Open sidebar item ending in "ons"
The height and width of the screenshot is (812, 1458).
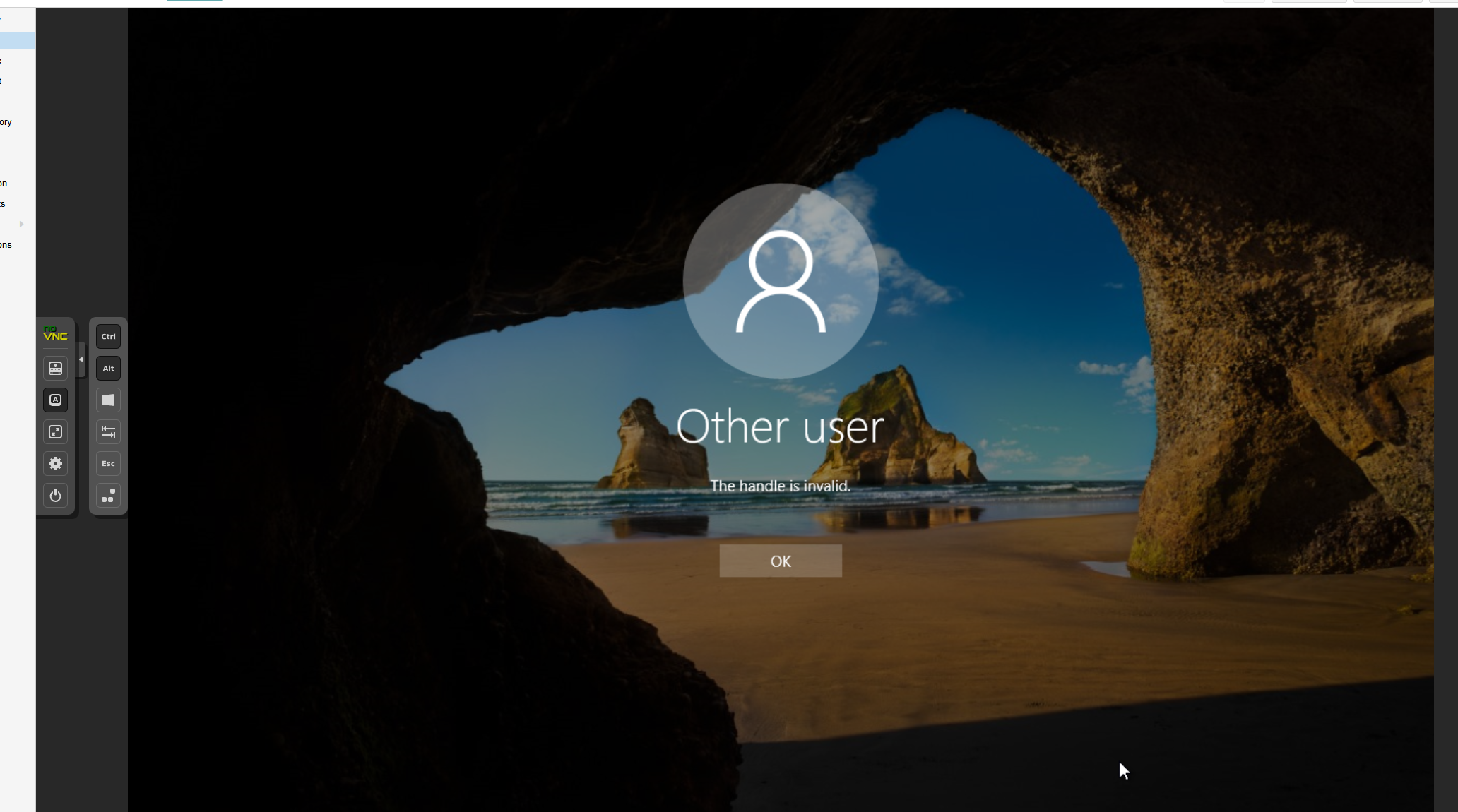tap(6, 245)
